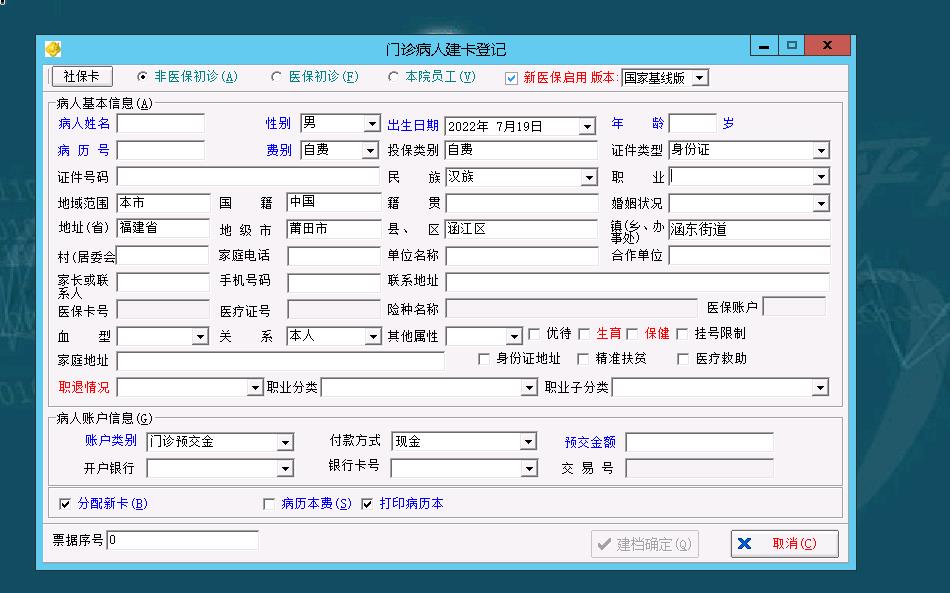The image size is (950, 593).
Task: Click the 籍贯 input field
Action: click(x=521, y=203)
